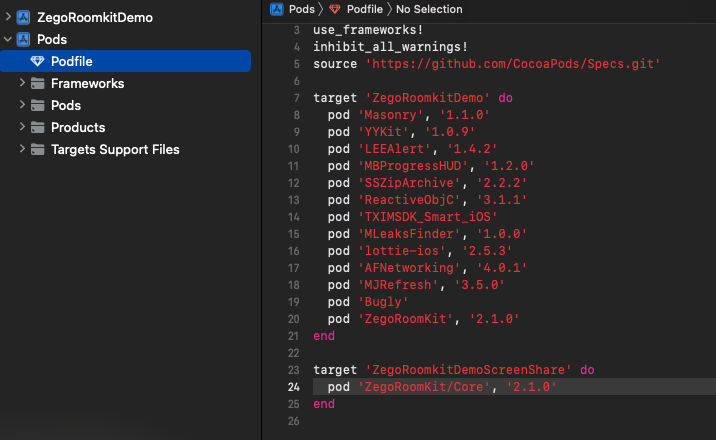Open the Podfile breadcrumb in jump bar

tap(364, 9)
